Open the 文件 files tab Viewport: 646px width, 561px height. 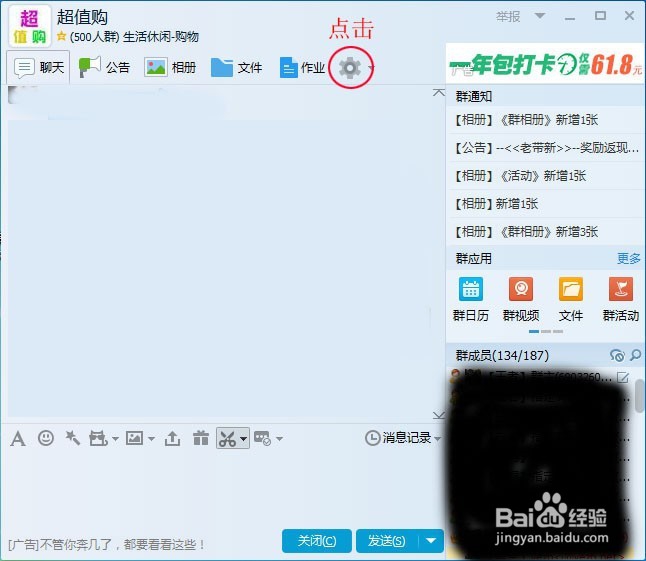(236, 67)
